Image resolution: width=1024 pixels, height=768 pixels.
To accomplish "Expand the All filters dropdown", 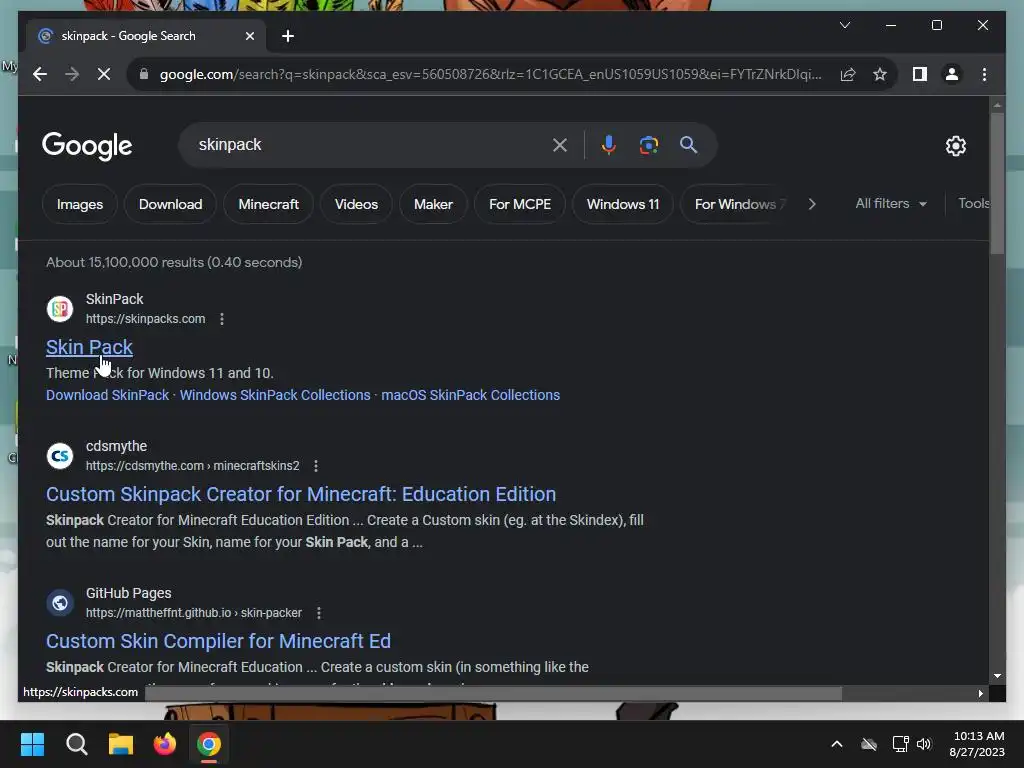I will (891, 204).
